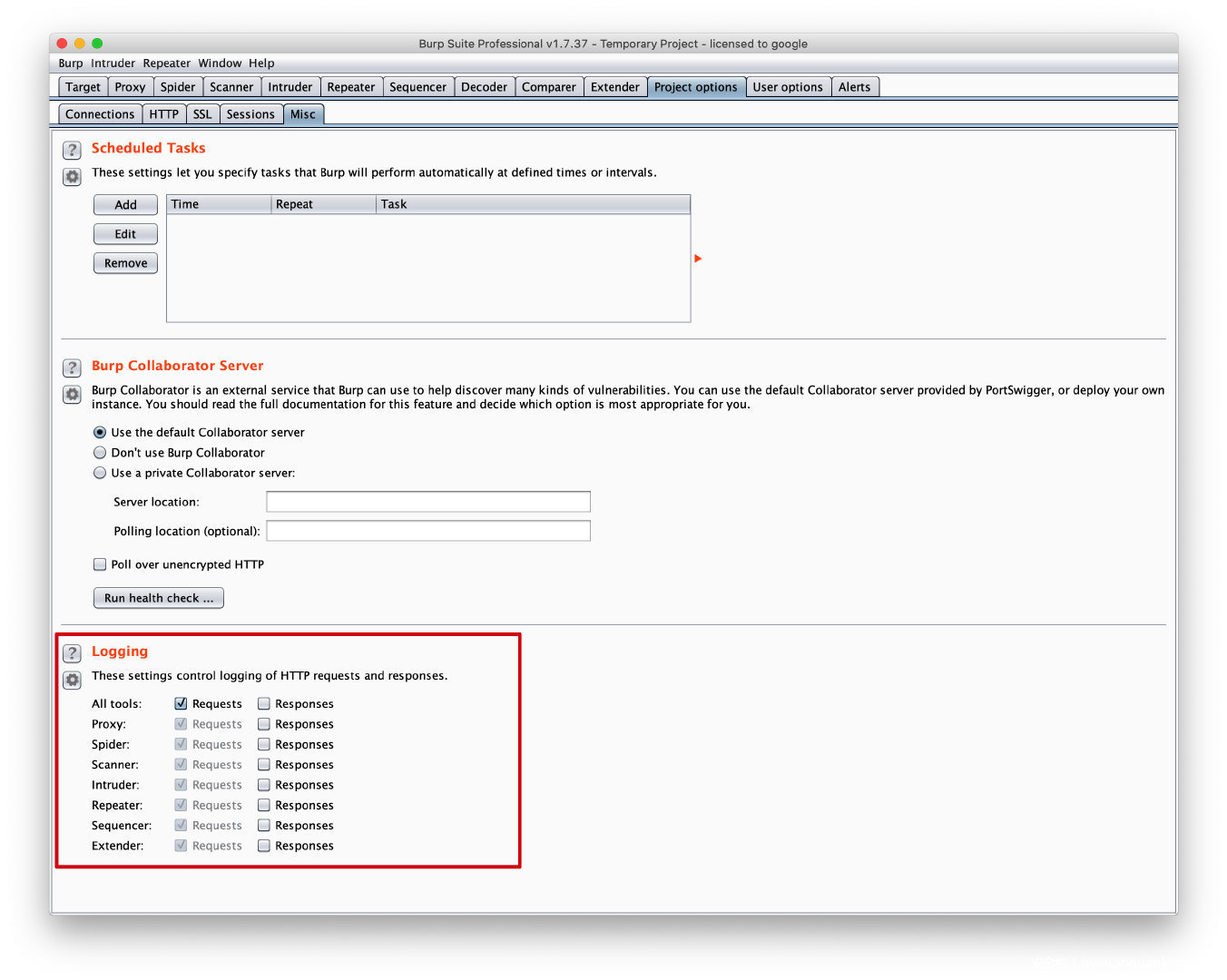Click the Server location text field

coord(427,502)
